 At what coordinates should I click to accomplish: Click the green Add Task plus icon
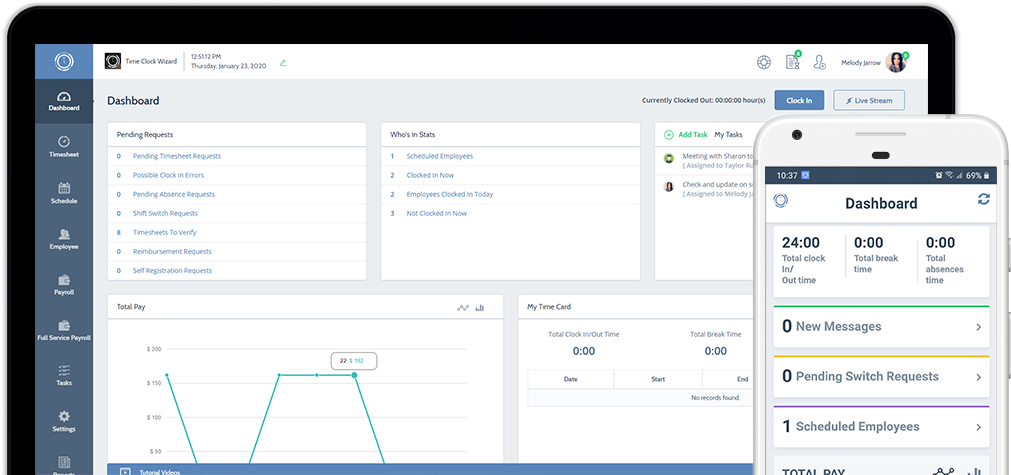tap(669, 135)
